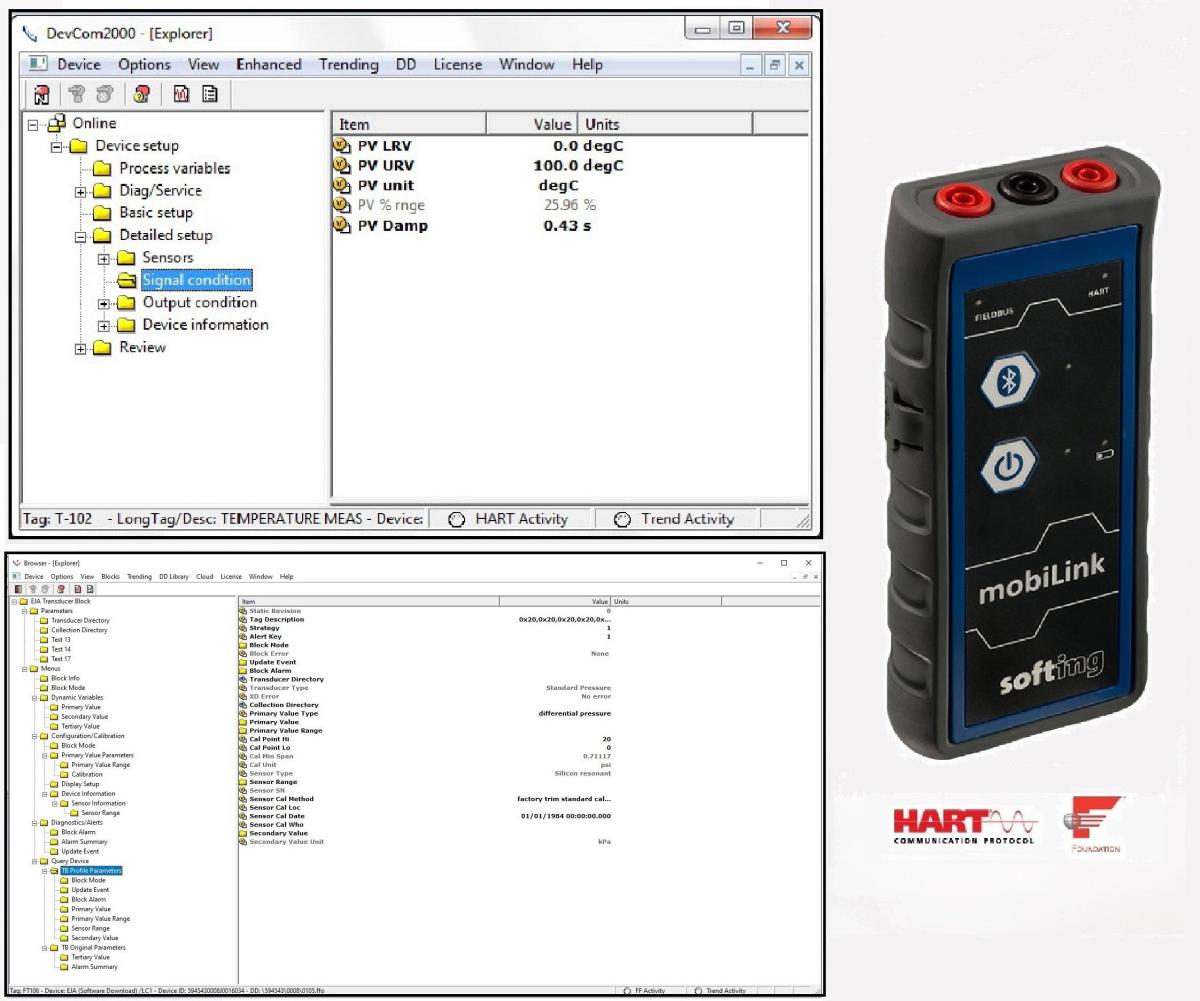
Task: Click the Value column header in DevCom2000
Action: tap(532, 125)
